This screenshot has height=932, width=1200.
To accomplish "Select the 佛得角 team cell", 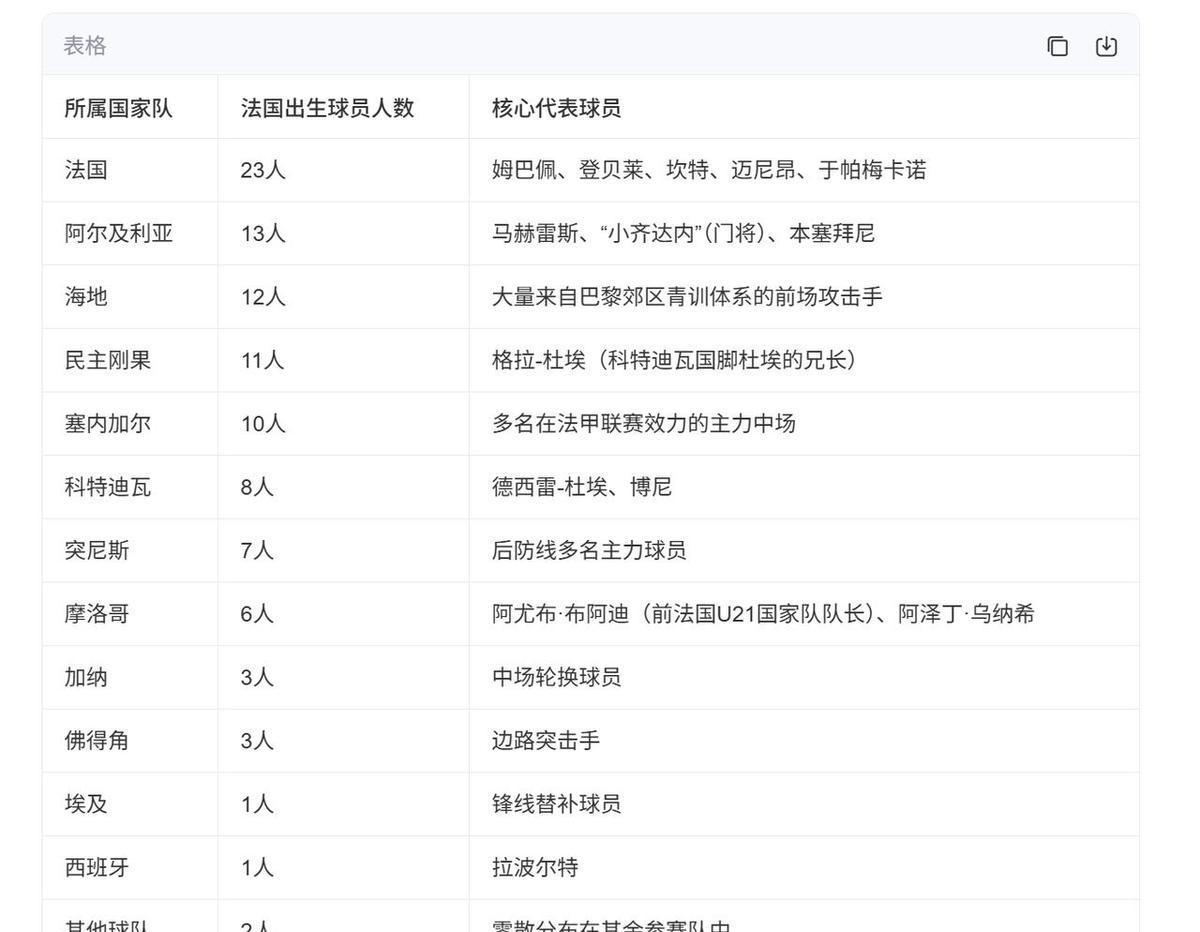I will (130, 741).
